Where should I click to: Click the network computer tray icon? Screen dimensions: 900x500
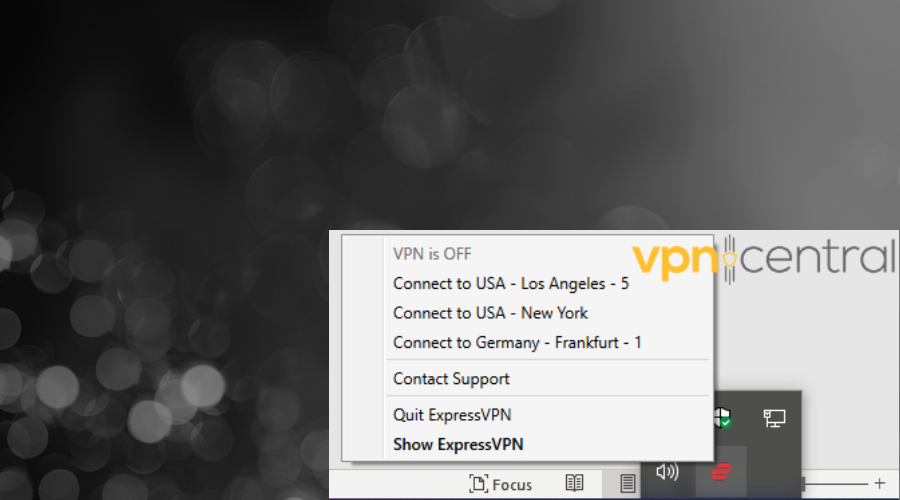click(774, 418)
